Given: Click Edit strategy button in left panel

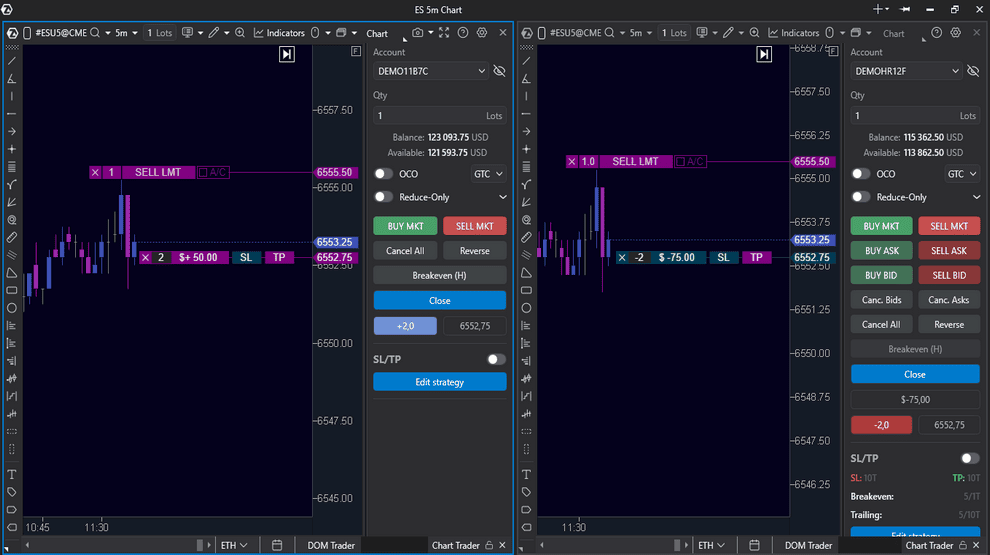Looking at the screenshot, I should pos(439,382).
